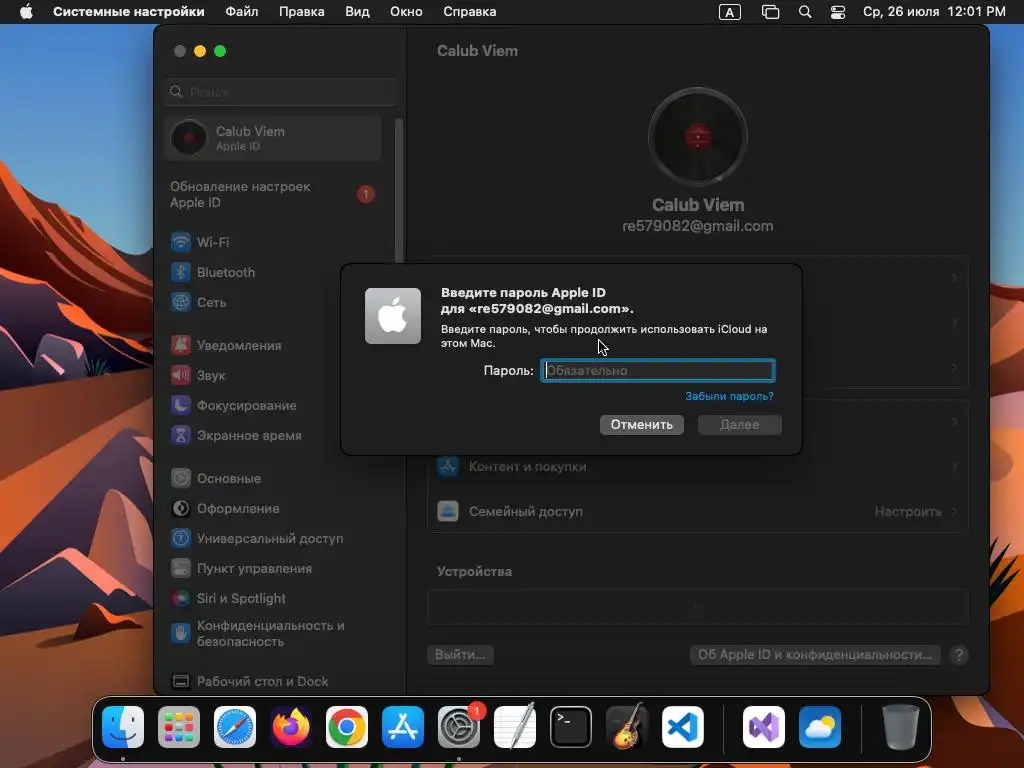Viewport: 1024px width, 768px height.
Task: Open Фокусирование moon icon
Action: coord(181,406)
